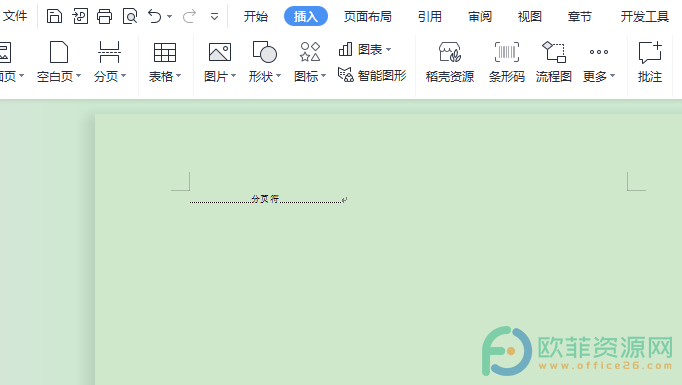Click 智能图形 smart graphic button
The width and height of the screenshot is (682, 385).
pyautogui.click(x=372, y=75)
